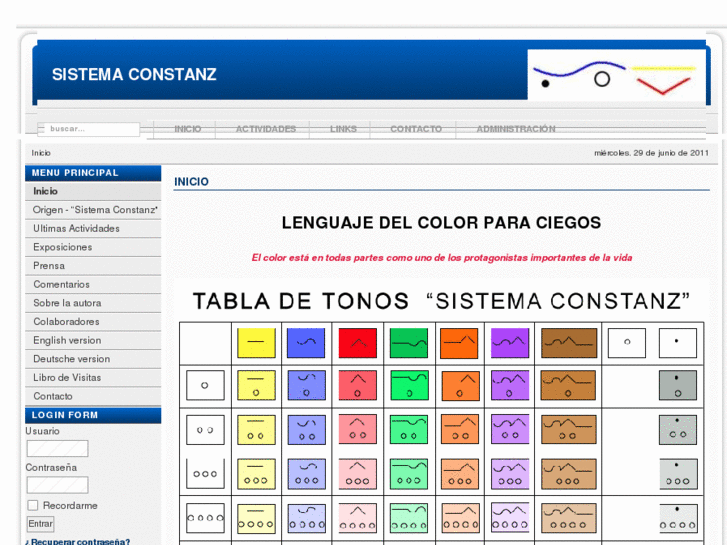Viewport: 727px width, 545px height.
Task: Click heading "LENGUAJE DEL COLOR PARA CIEGOS"
Action: (x=441, y=223)
